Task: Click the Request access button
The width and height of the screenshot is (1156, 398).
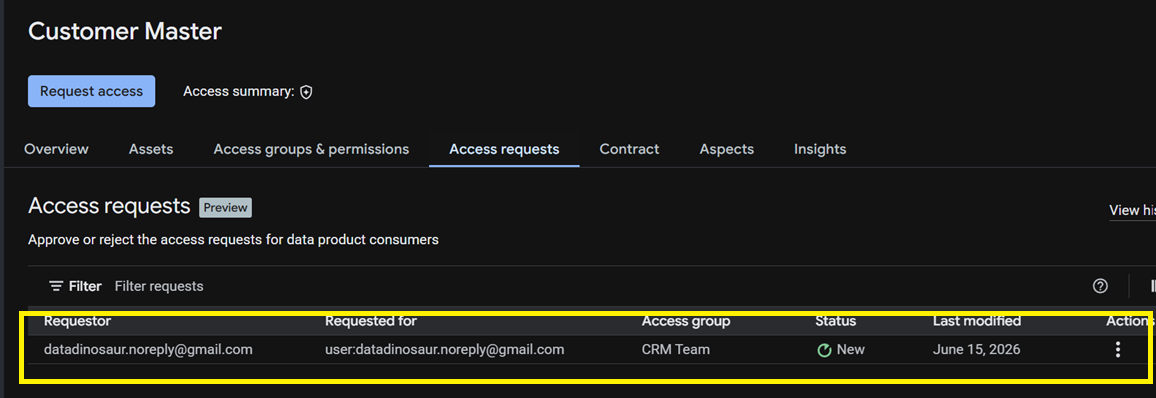Action: [x=91, y=91]
